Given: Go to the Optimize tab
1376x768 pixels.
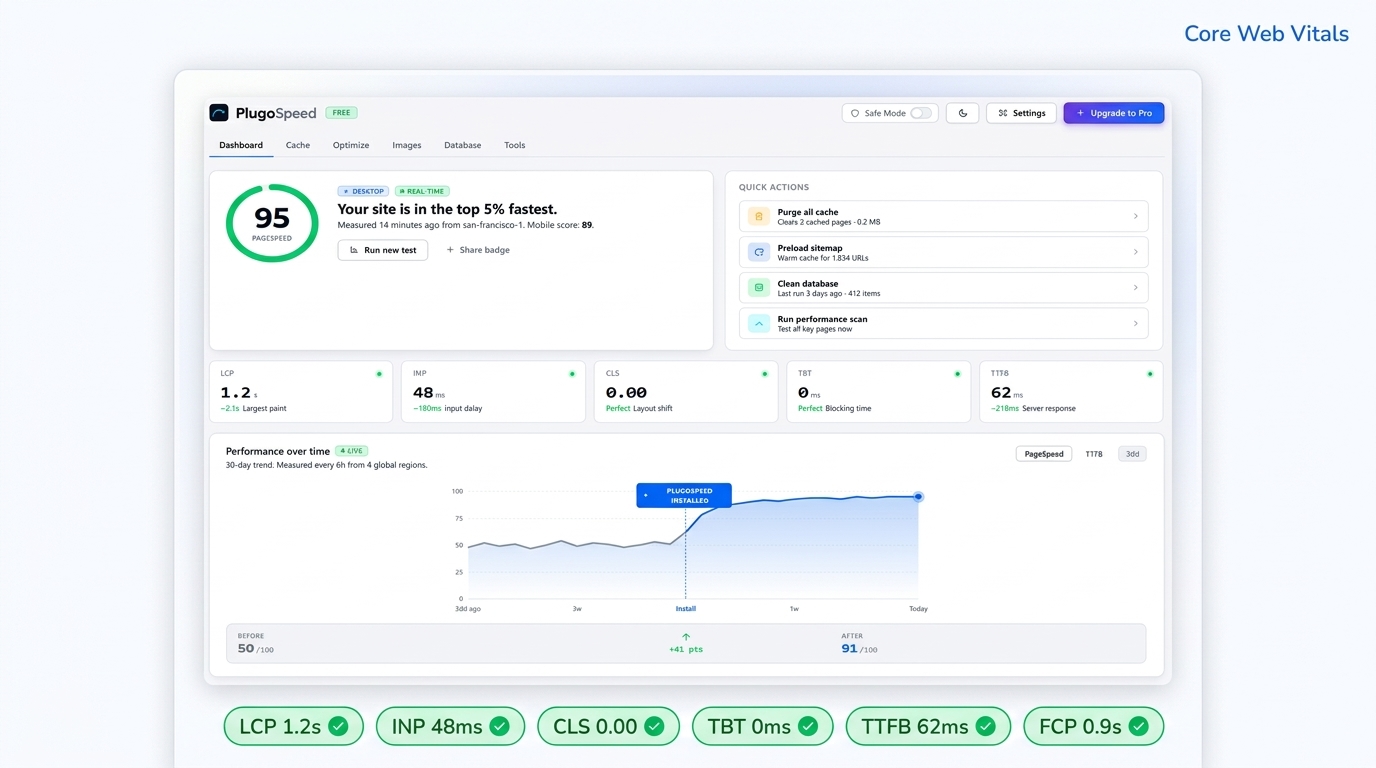Looking at the screenshot, I should 351,145.
